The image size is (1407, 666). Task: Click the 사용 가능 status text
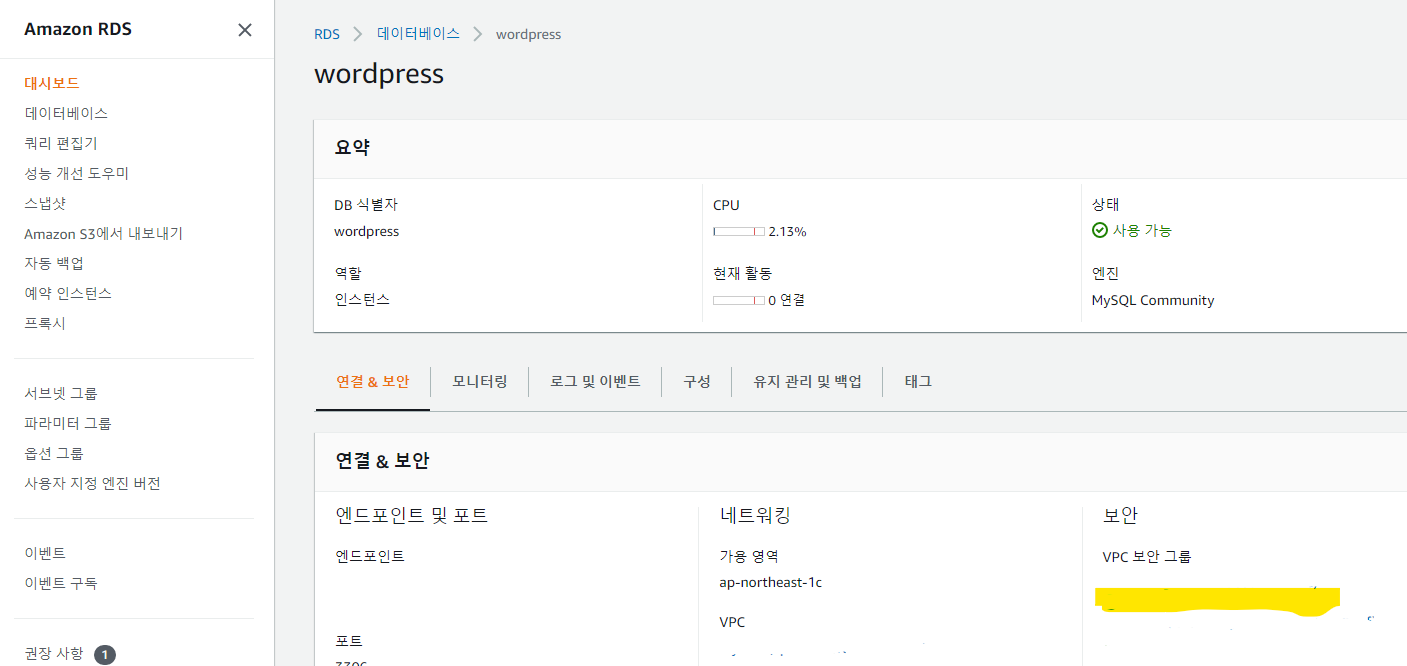pyautogui.click(x=1142, y=230)
